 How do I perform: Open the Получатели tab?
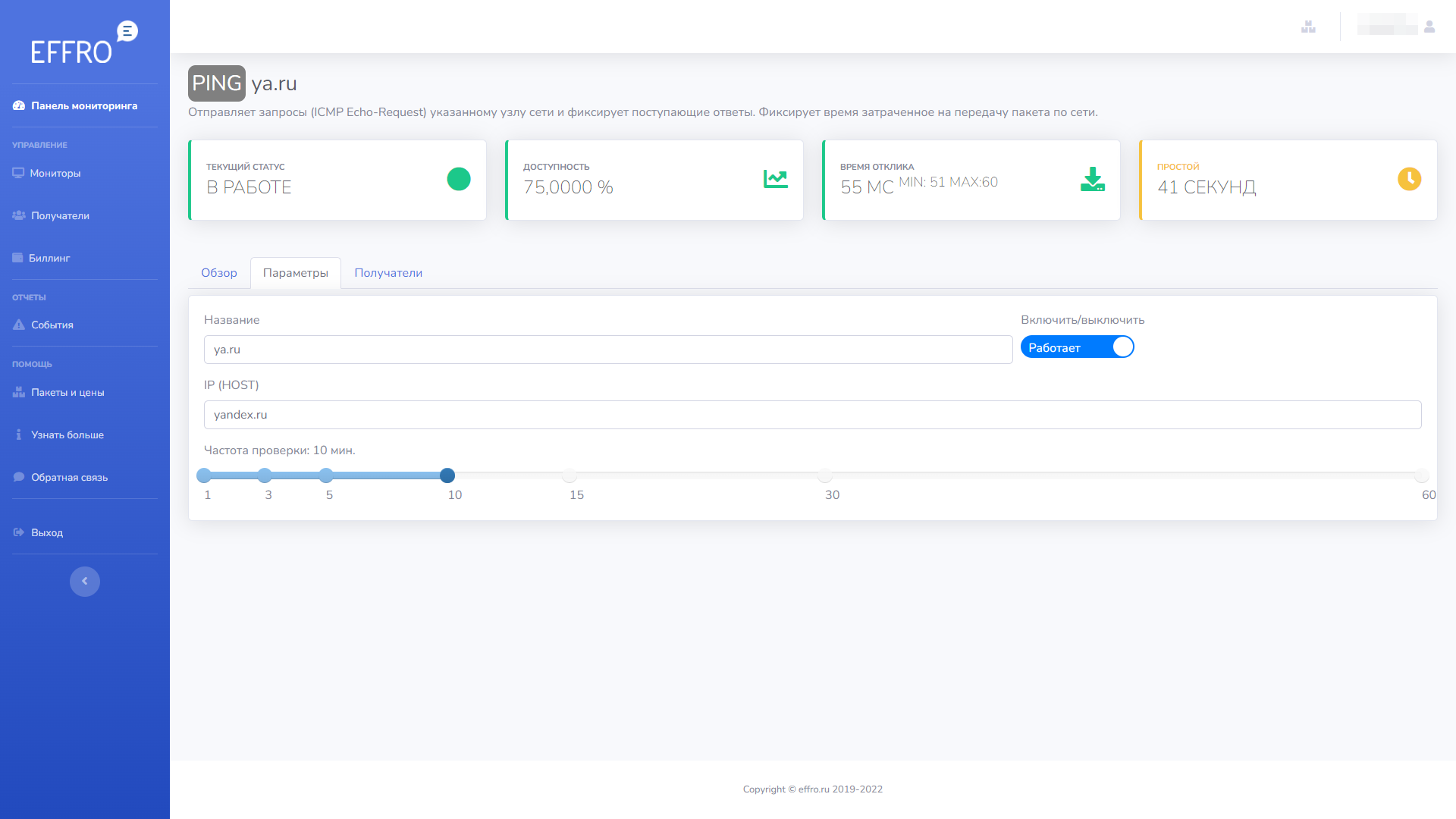coord(388,273)
